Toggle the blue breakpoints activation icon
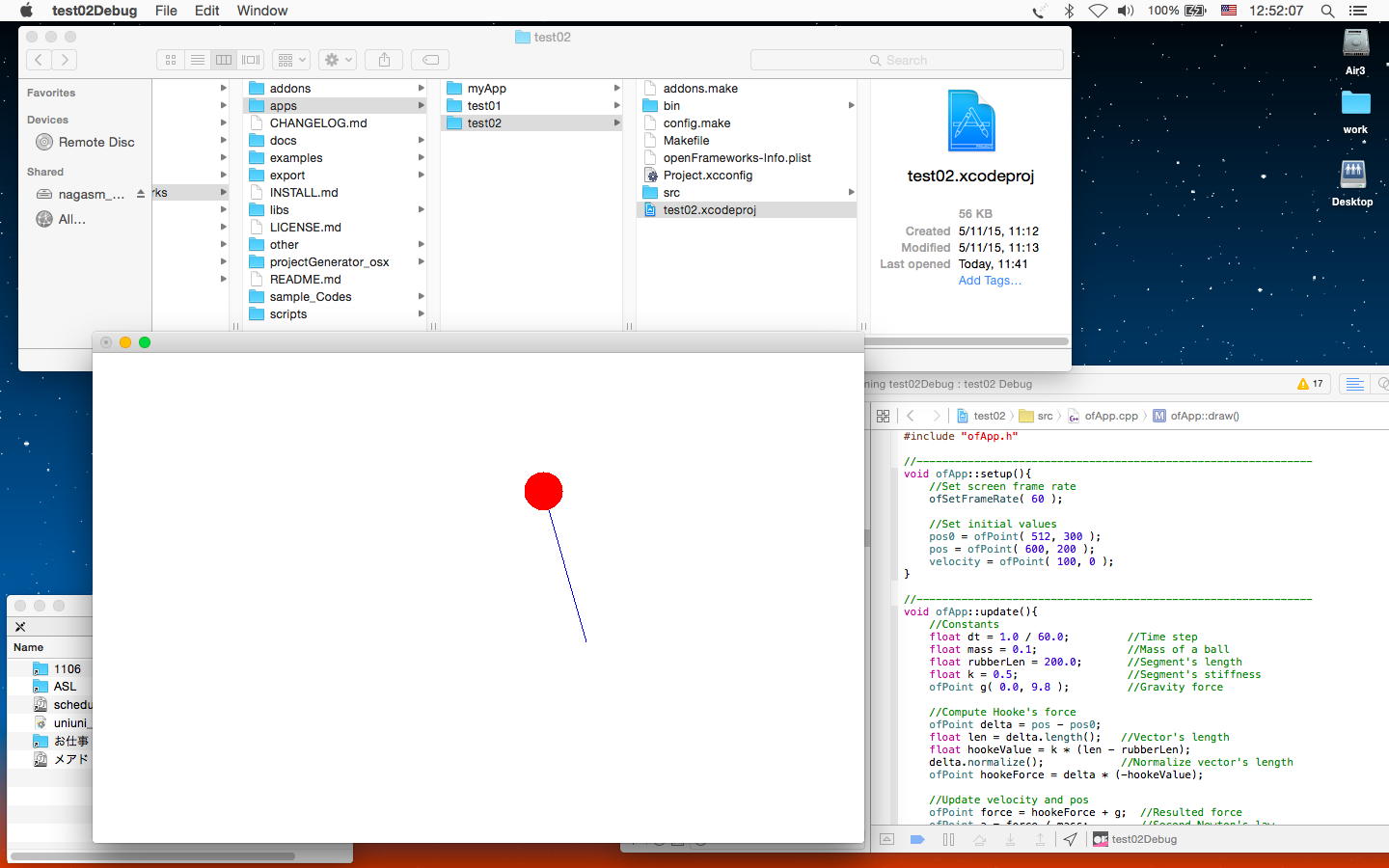 [x=917, y=839]
